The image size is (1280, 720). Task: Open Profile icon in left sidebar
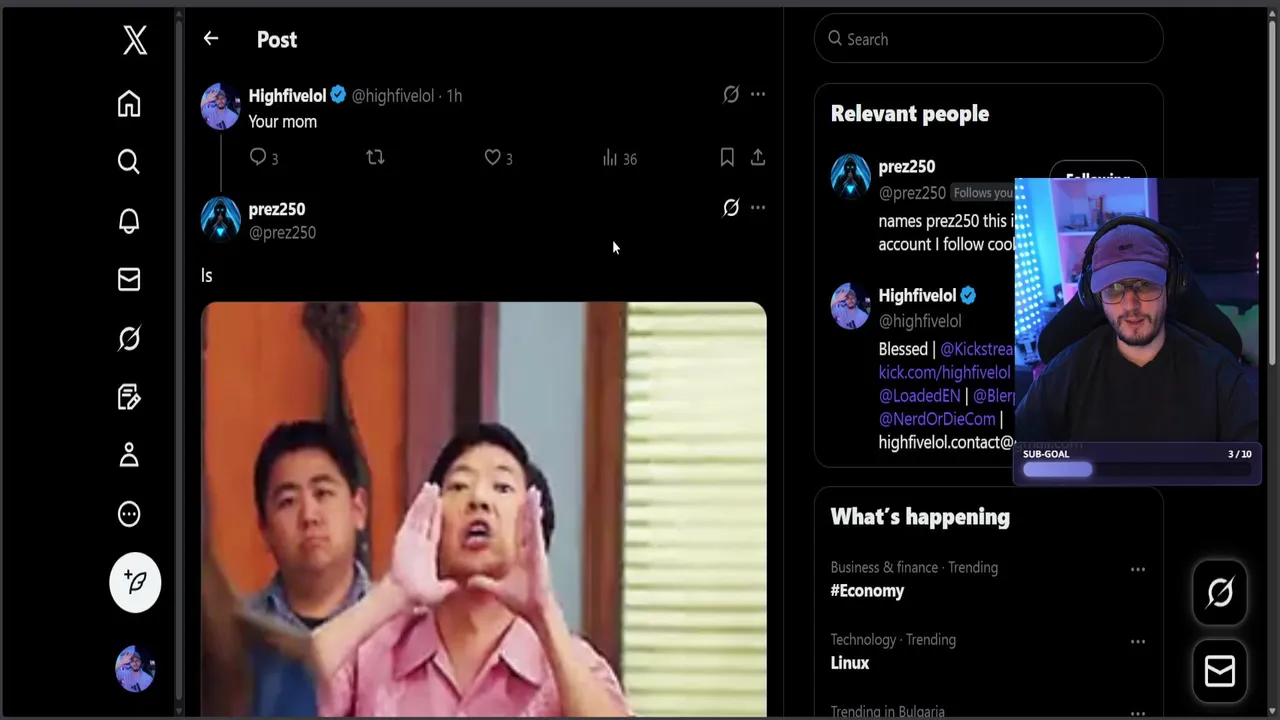point(129,455)
